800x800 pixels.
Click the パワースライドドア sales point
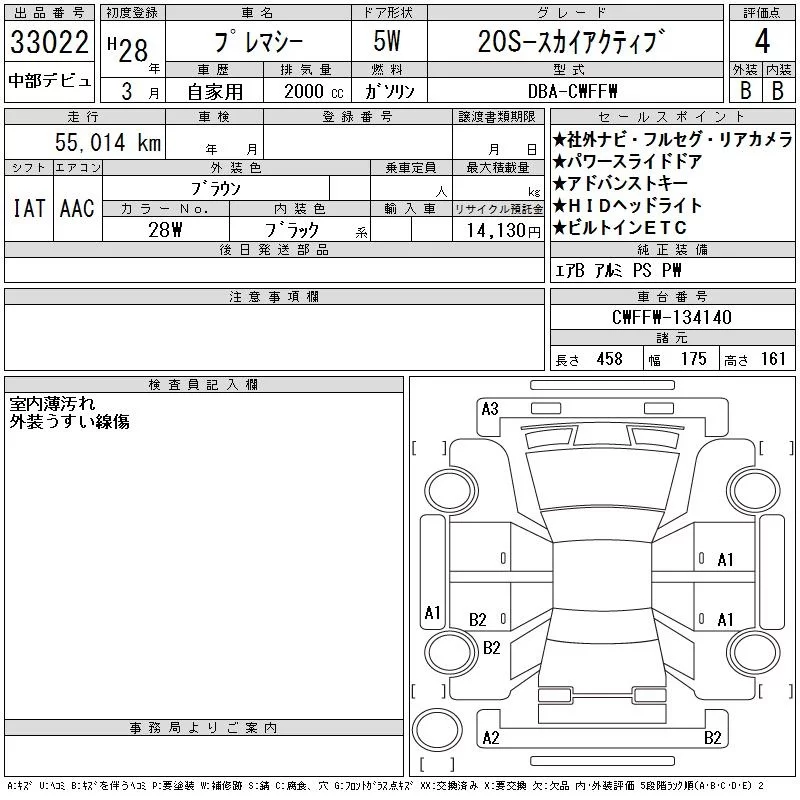tap(627, 162)
